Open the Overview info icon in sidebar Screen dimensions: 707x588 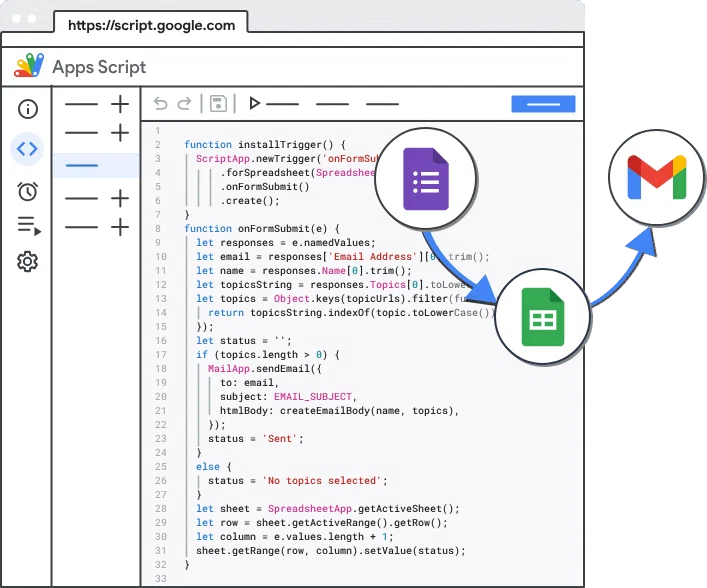pos(28,109)
